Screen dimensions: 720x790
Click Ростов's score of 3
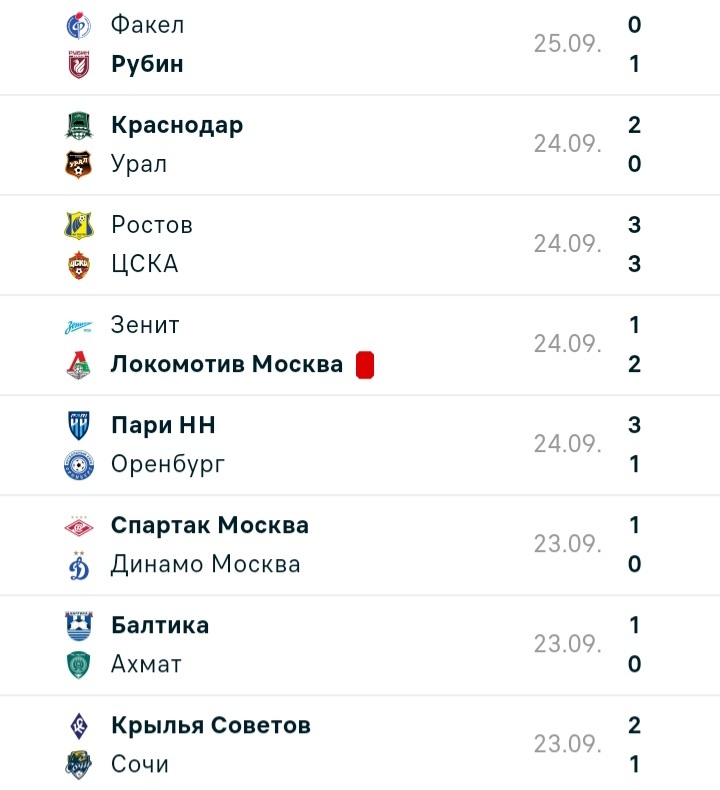click(634, 225)
